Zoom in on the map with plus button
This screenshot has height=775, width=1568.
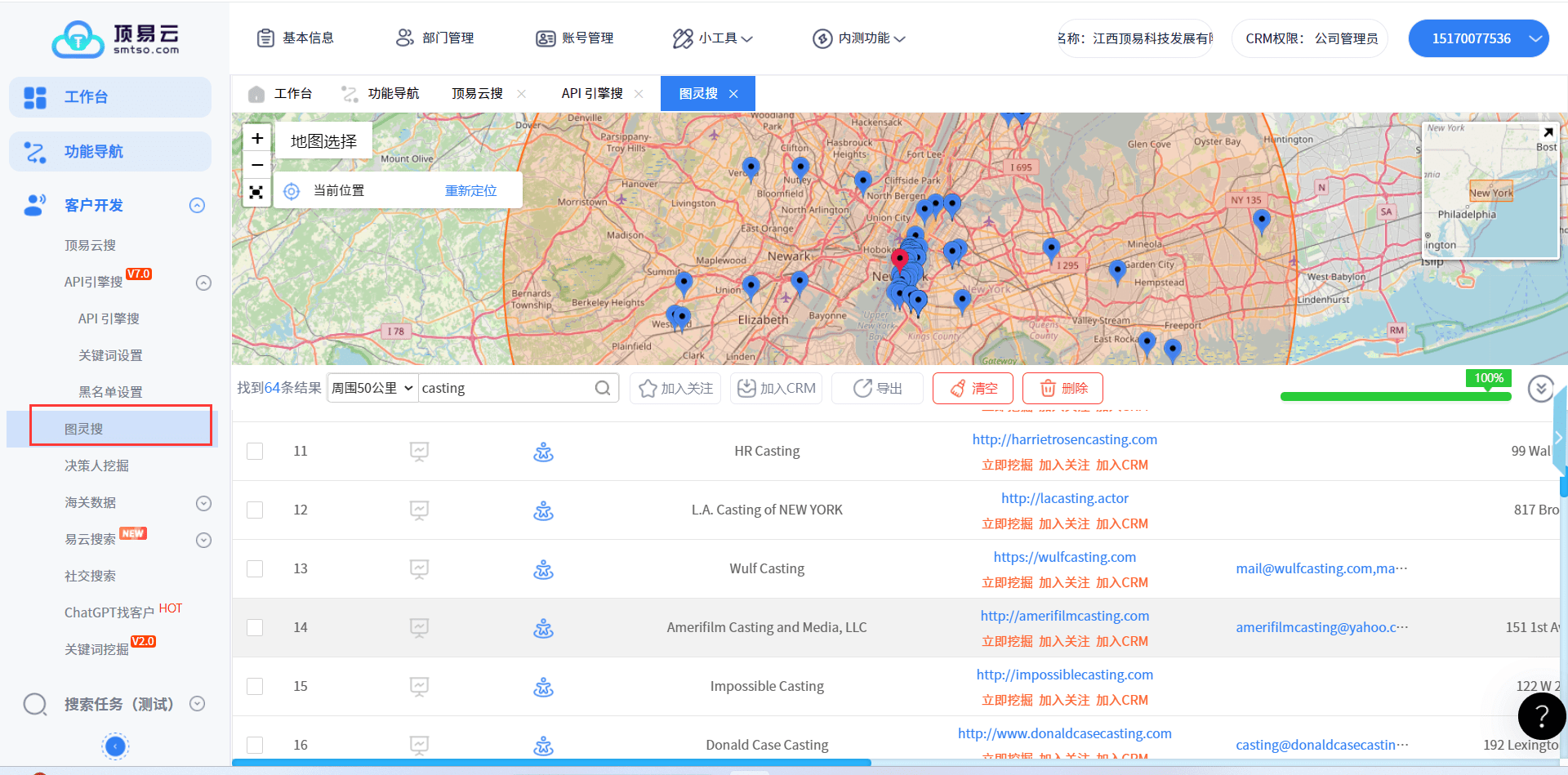click(257, 139)
